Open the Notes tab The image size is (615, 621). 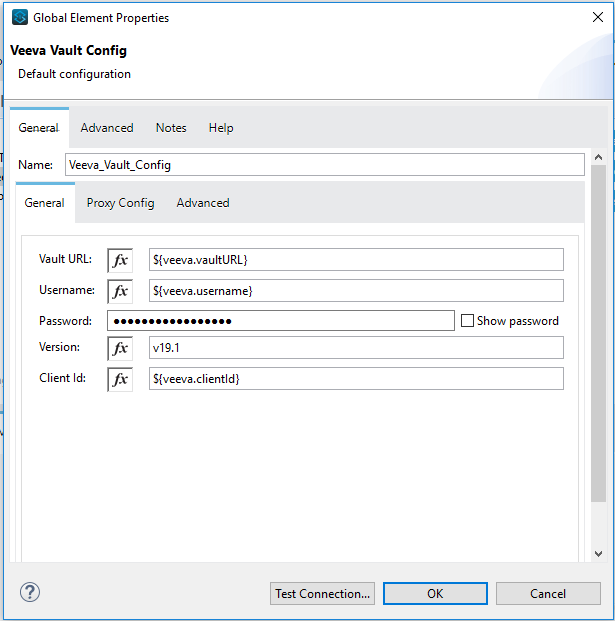click(171, 128)
